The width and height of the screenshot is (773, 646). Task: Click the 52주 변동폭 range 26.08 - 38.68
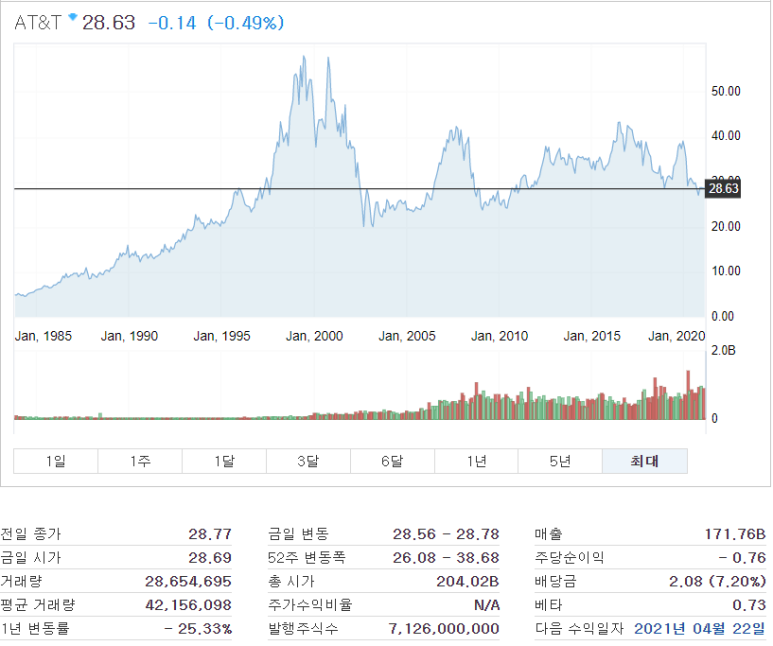(x=446, y=558)
